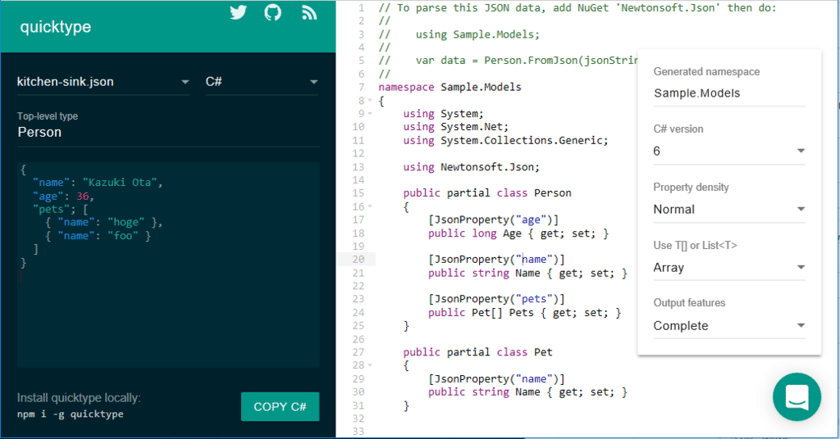This screenshot has width=840, height=439.
Task: Open Property density Normal dropdown
Action: (x=729, y=209)
